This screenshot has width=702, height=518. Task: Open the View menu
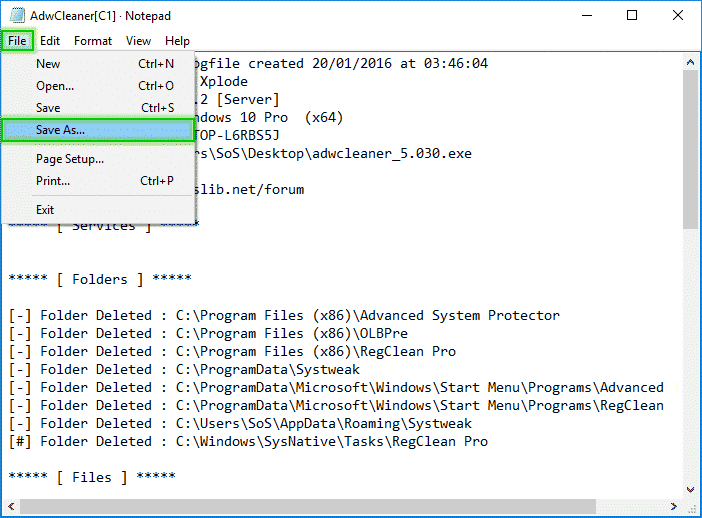(138, 41)
